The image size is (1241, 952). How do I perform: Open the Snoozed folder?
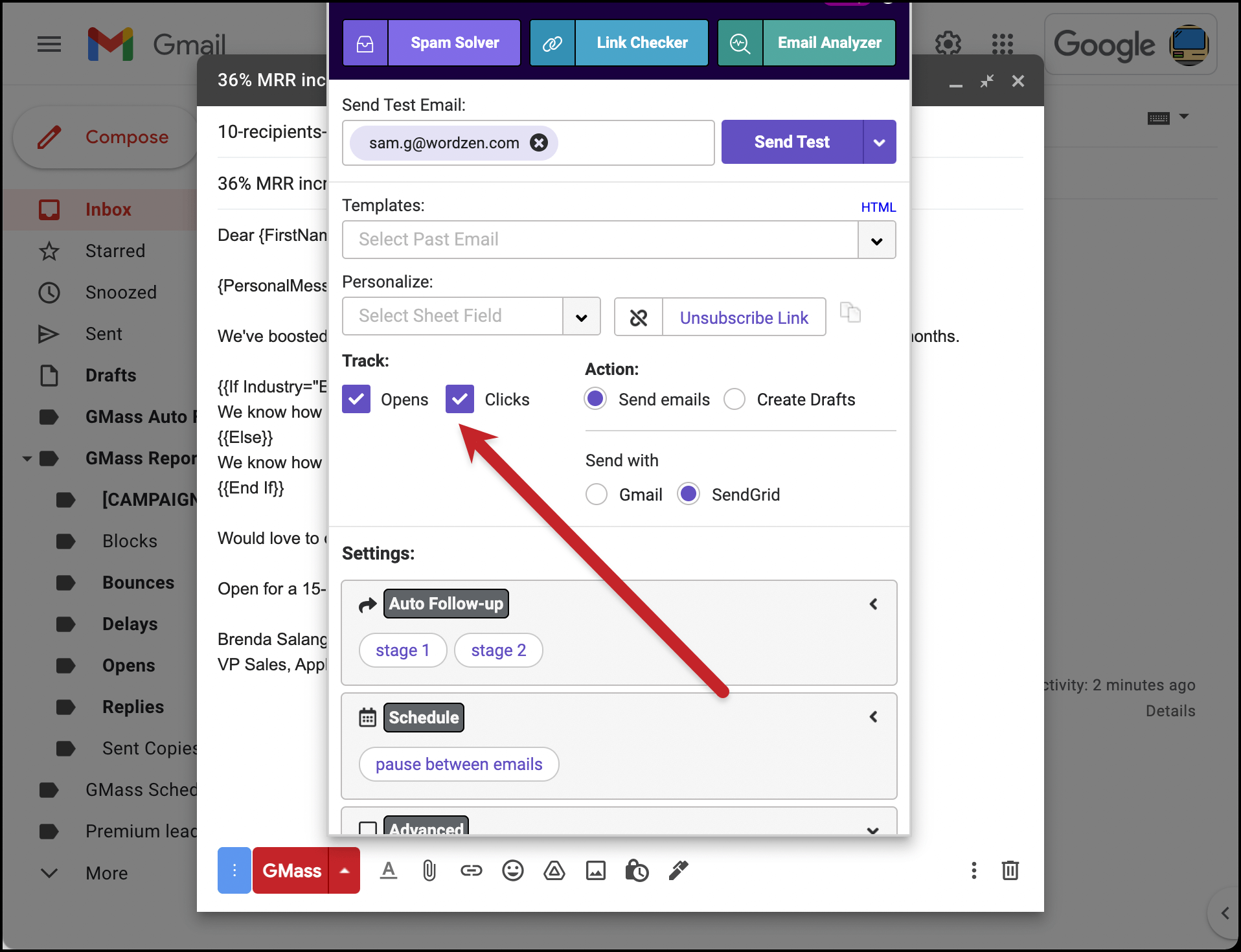click(120, 292)
